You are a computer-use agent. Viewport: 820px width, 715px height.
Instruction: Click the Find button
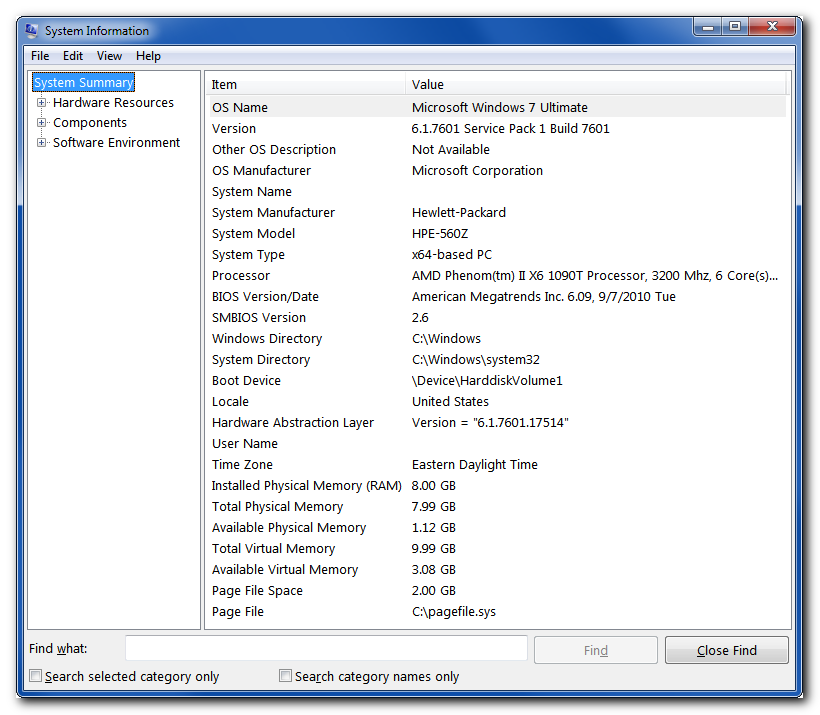(596, 650)
